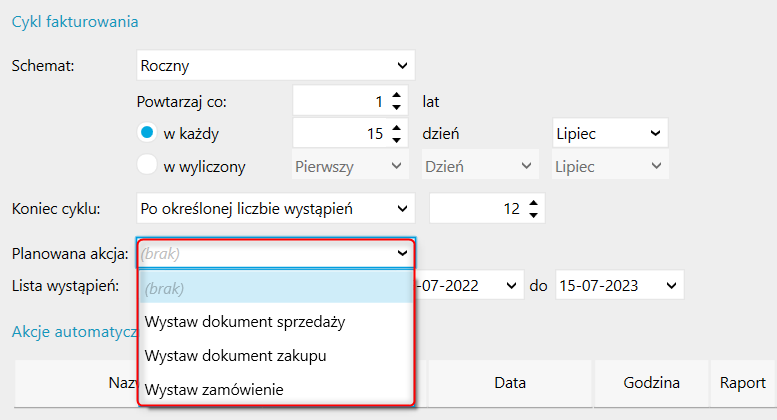Click the 'Powtarzaj co' number field

pos(340,101)
